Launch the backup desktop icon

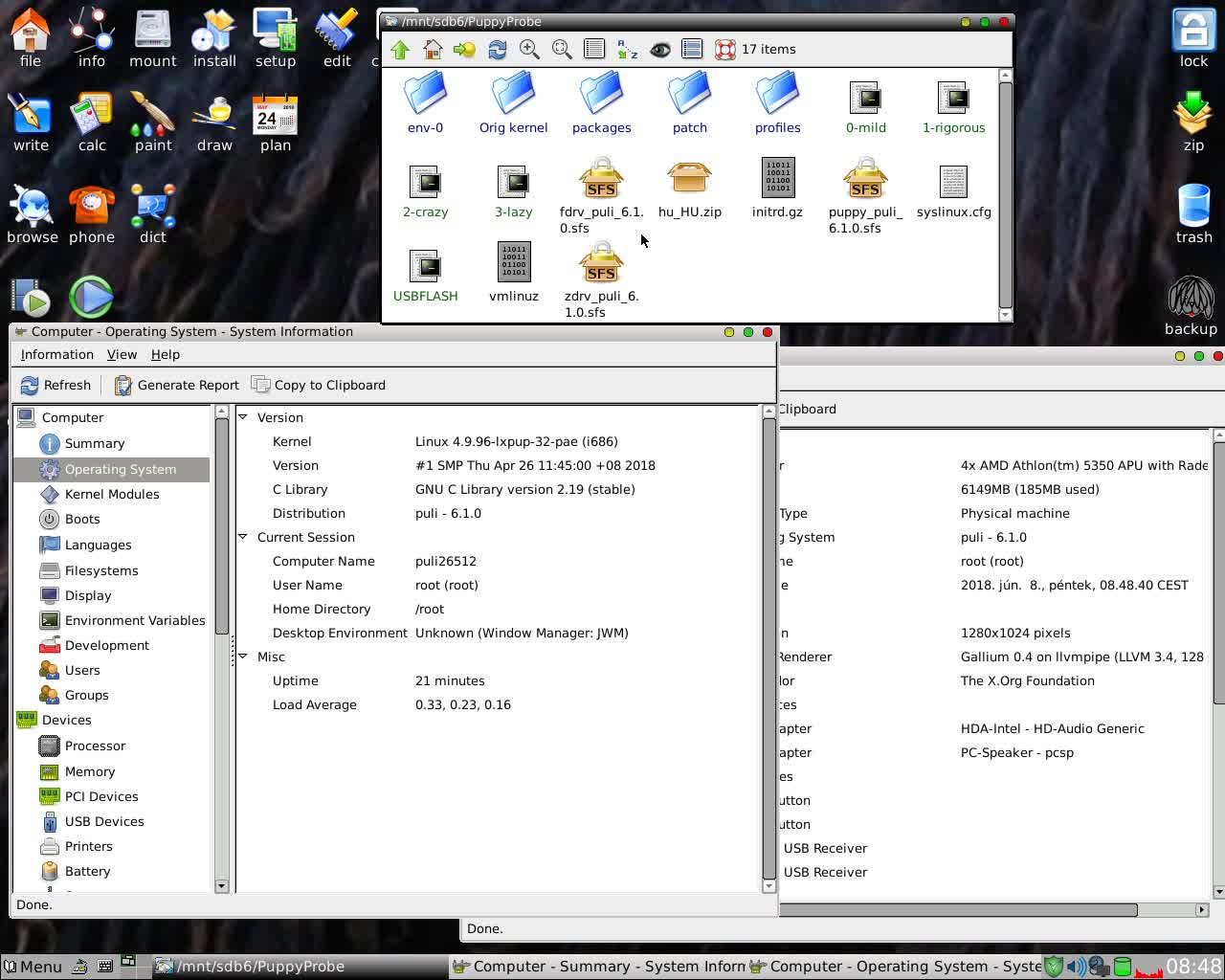coord(1191,306)
